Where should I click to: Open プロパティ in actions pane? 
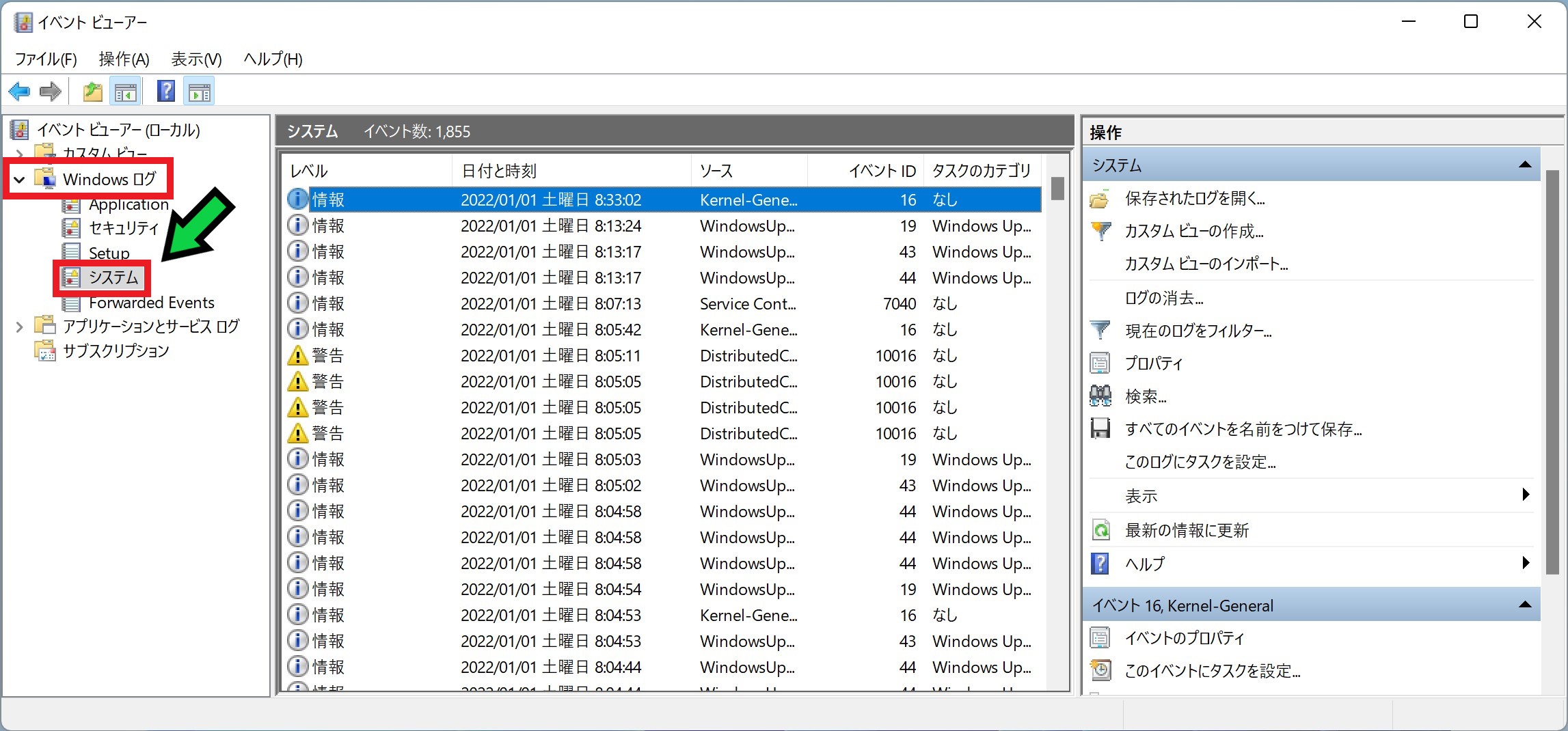pos(1154,363)
